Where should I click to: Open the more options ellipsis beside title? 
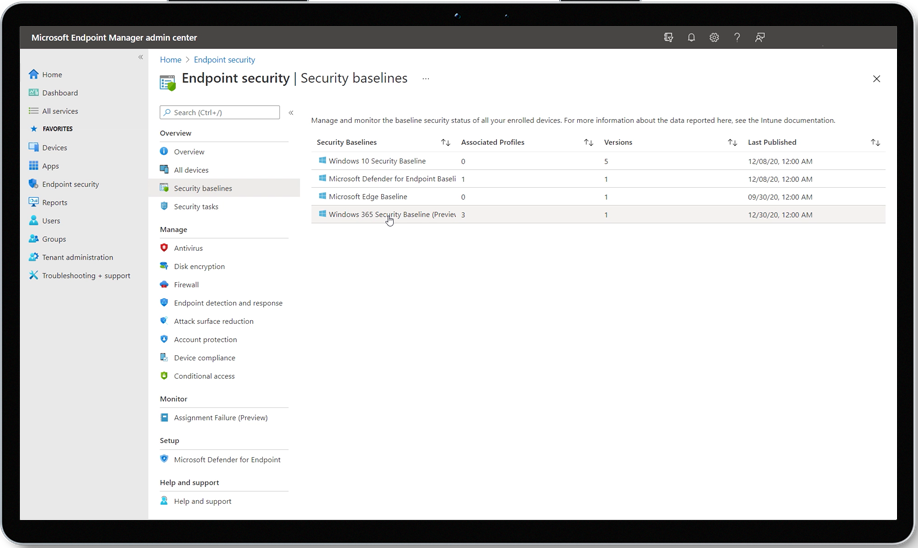tap(426, 78)
